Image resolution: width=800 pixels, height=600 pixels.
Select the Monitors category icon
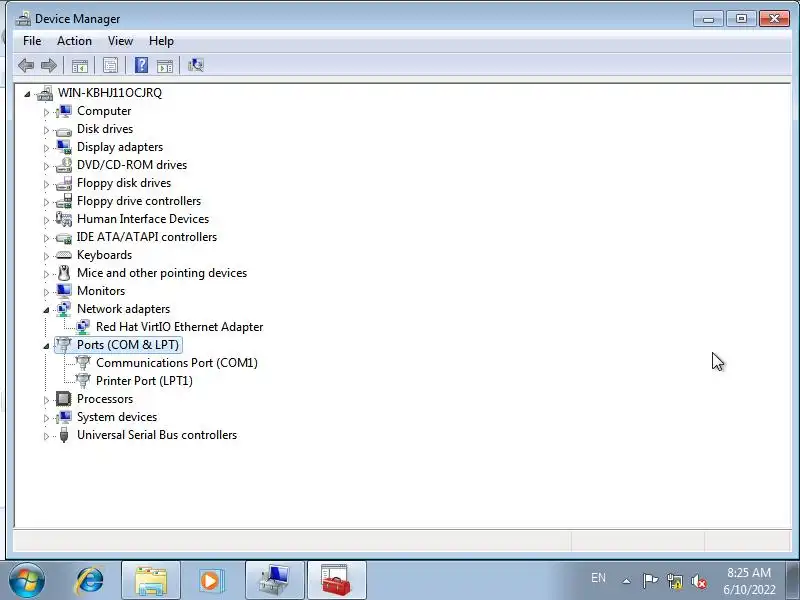[x=64, y=291]
